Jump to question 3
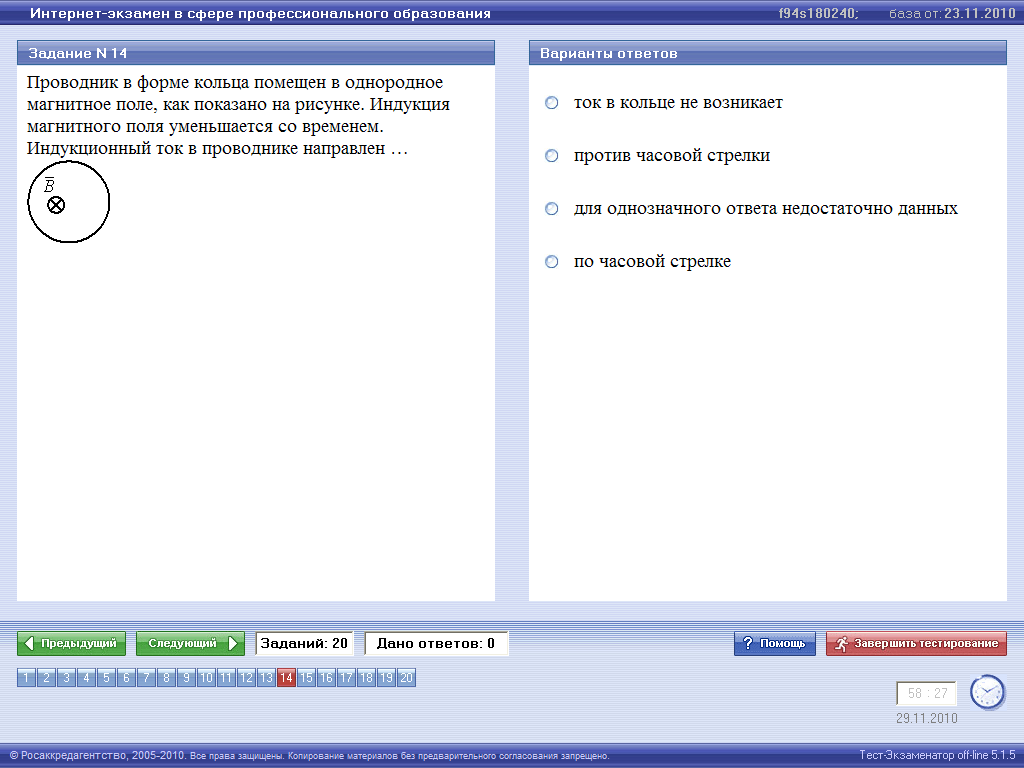The width and height of the screenshot is (1024, 768). 66,677
